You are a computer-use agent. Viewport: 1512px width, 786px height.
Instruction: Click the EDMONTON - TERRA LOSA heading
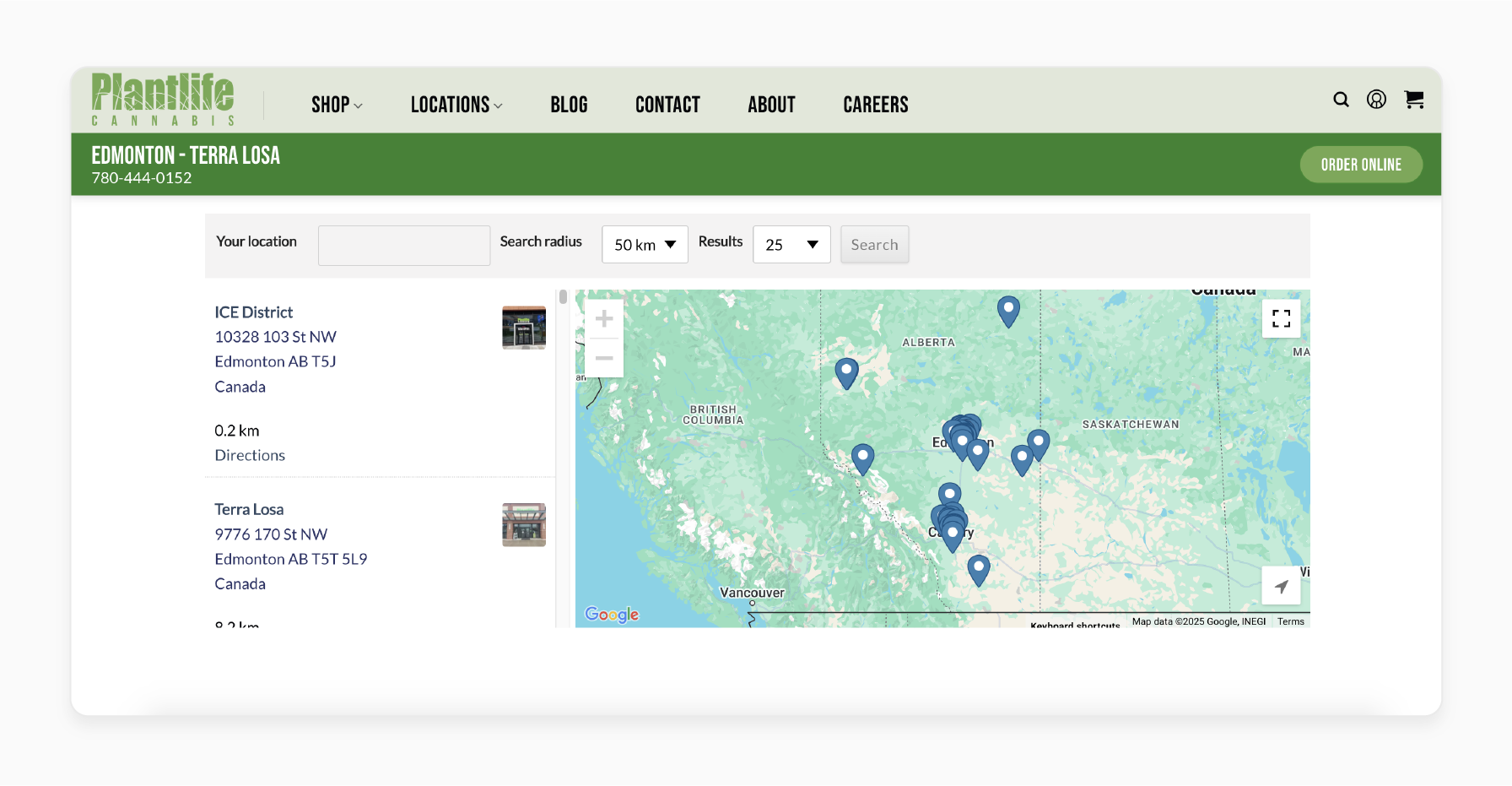pos(186,155)
